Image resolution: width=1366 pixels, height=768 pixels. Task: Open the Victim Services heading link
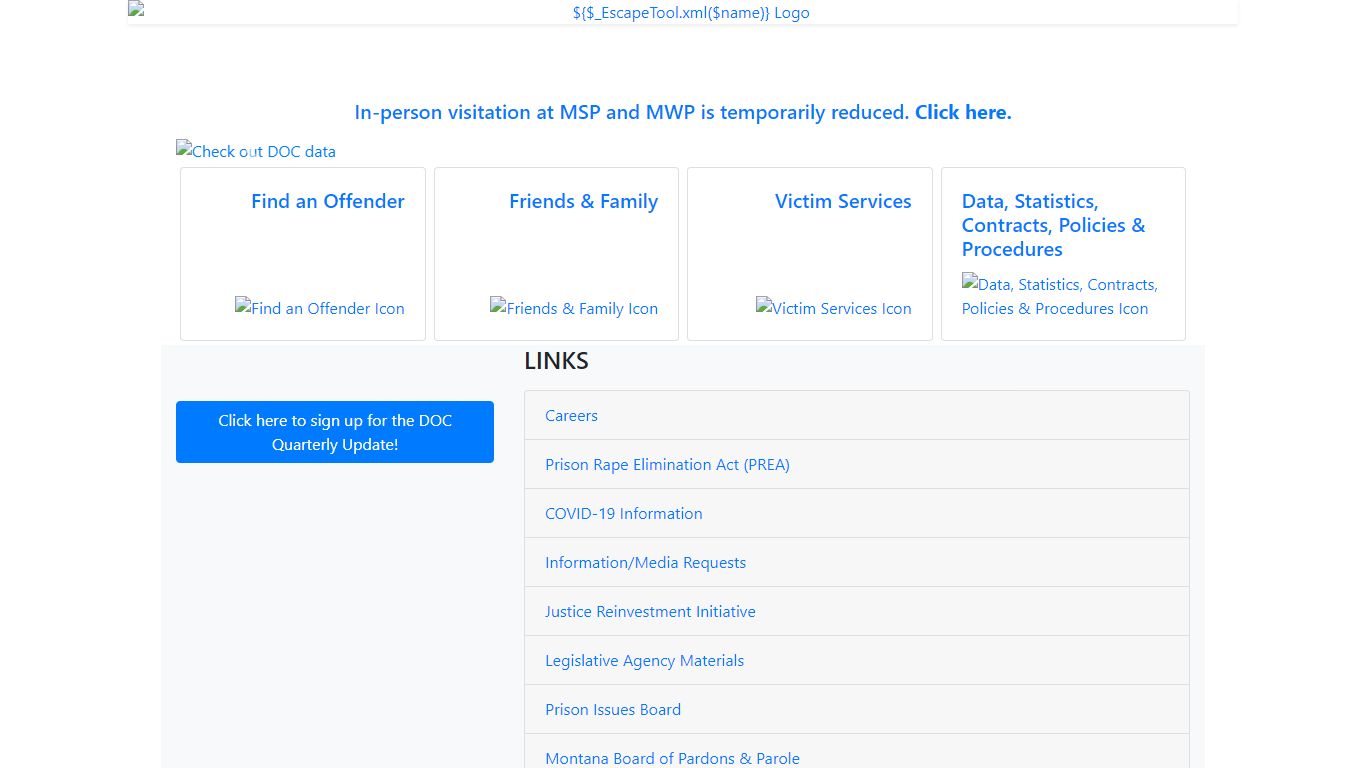[843, 201]
